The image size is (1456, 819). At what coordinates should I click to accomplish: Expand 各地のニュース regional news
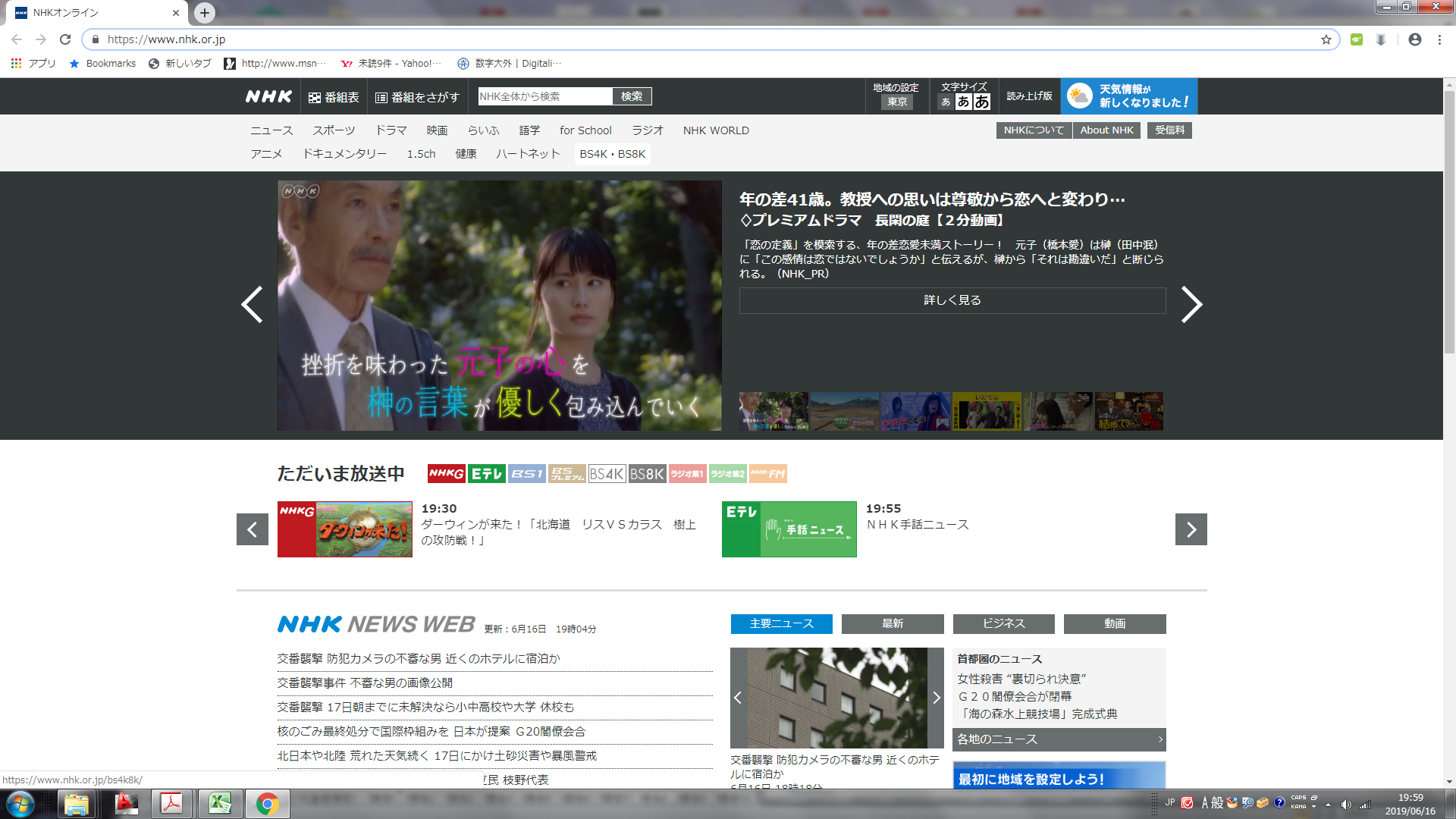click(x=1059, y=739)
